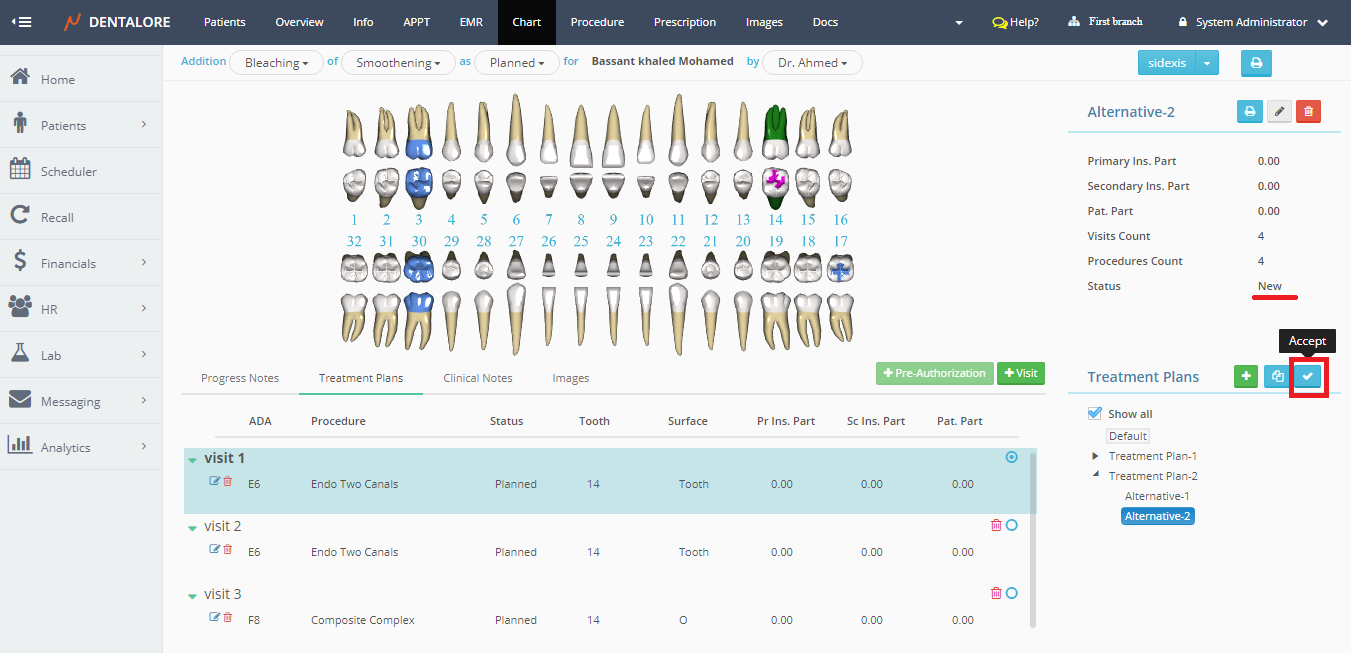
Task: Select the visit 2 radio button
Action: pos(1012,525)
